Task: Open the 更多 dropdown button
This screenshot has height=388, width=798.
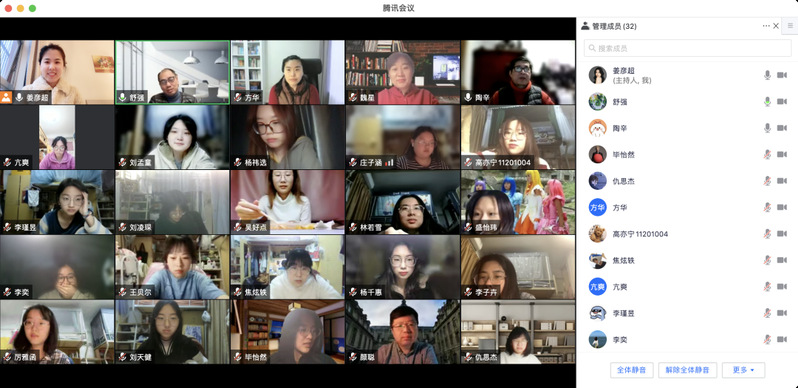Action: (743, 370)
